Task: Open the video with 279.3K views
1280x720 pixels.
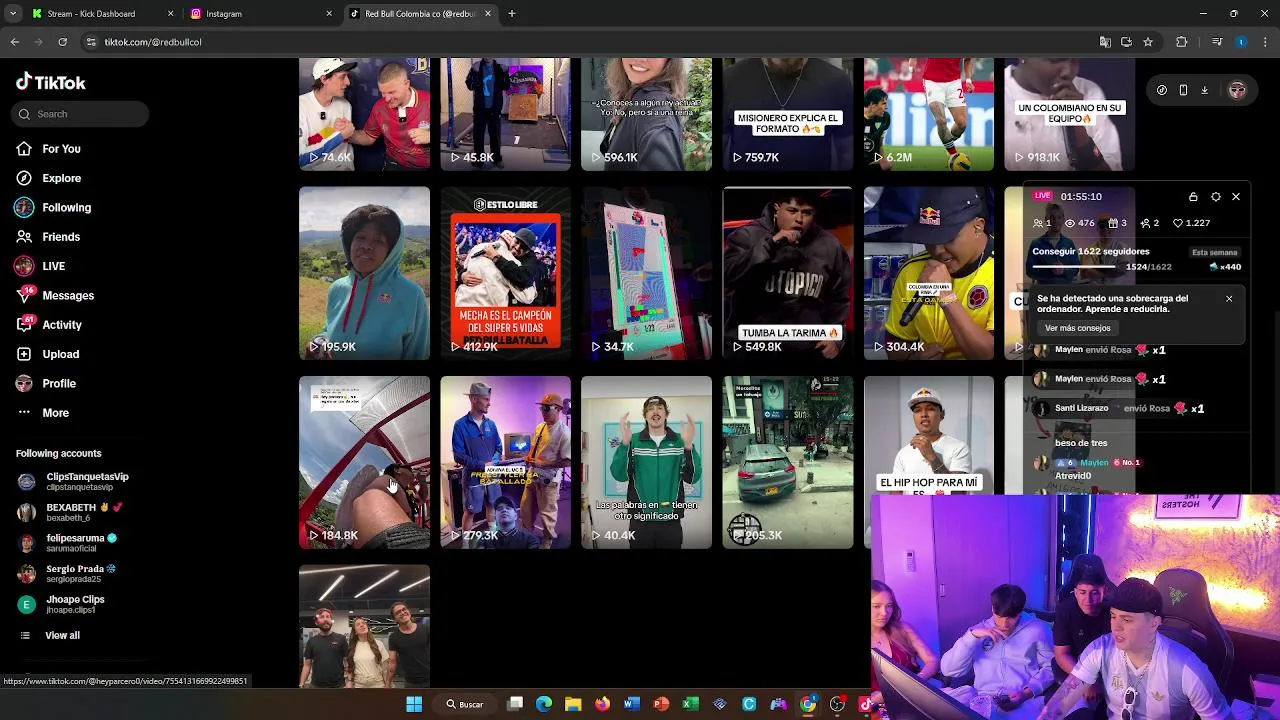Action: (505, 462)
